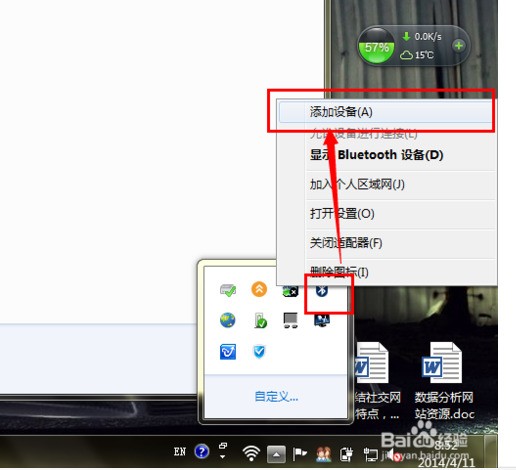
Task: Open the Wi-Fi network icon in taskbar
Action: [x=251, y=453]
